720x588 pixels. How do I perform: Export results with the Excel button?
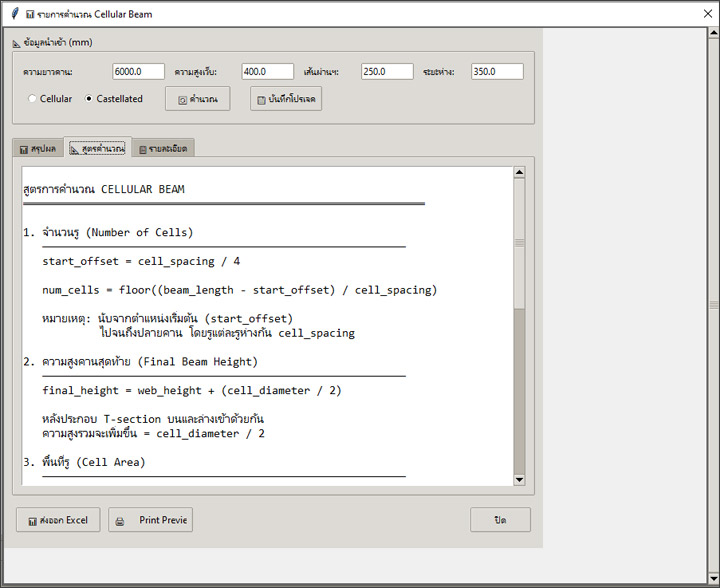(x=58, y=520)
